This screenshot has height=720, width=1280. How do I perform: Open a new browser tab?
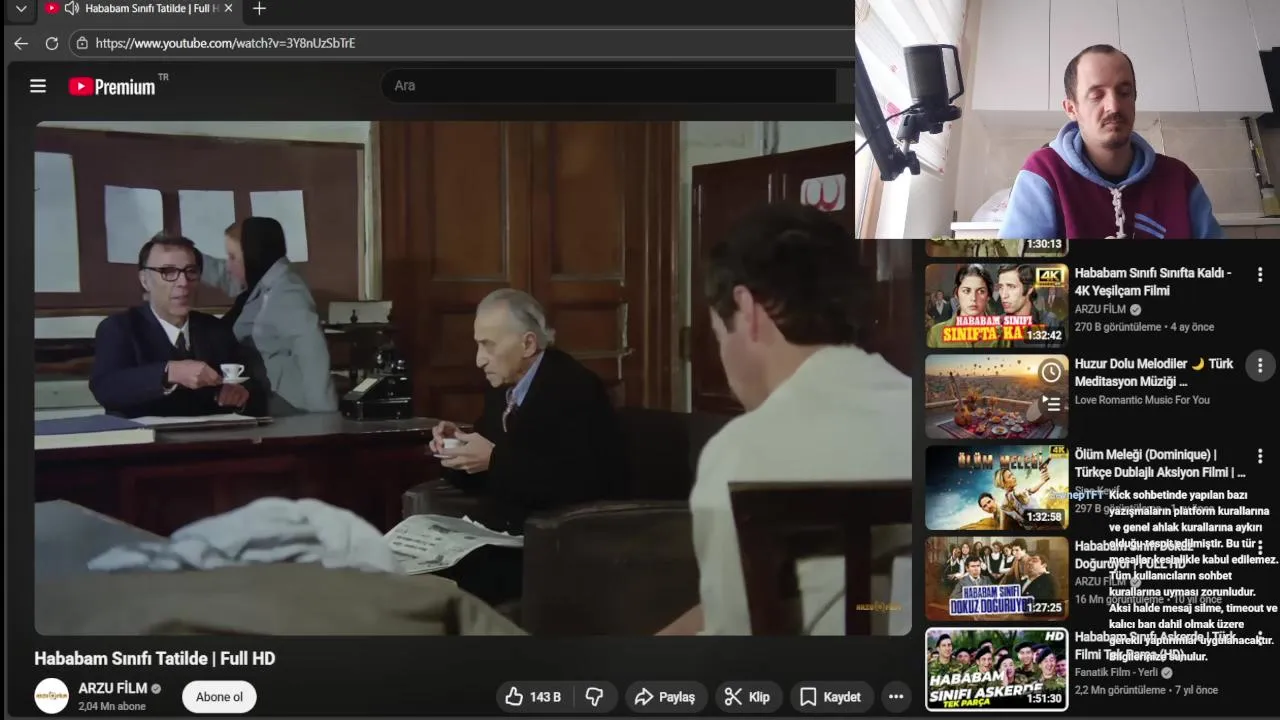point(259,8)
